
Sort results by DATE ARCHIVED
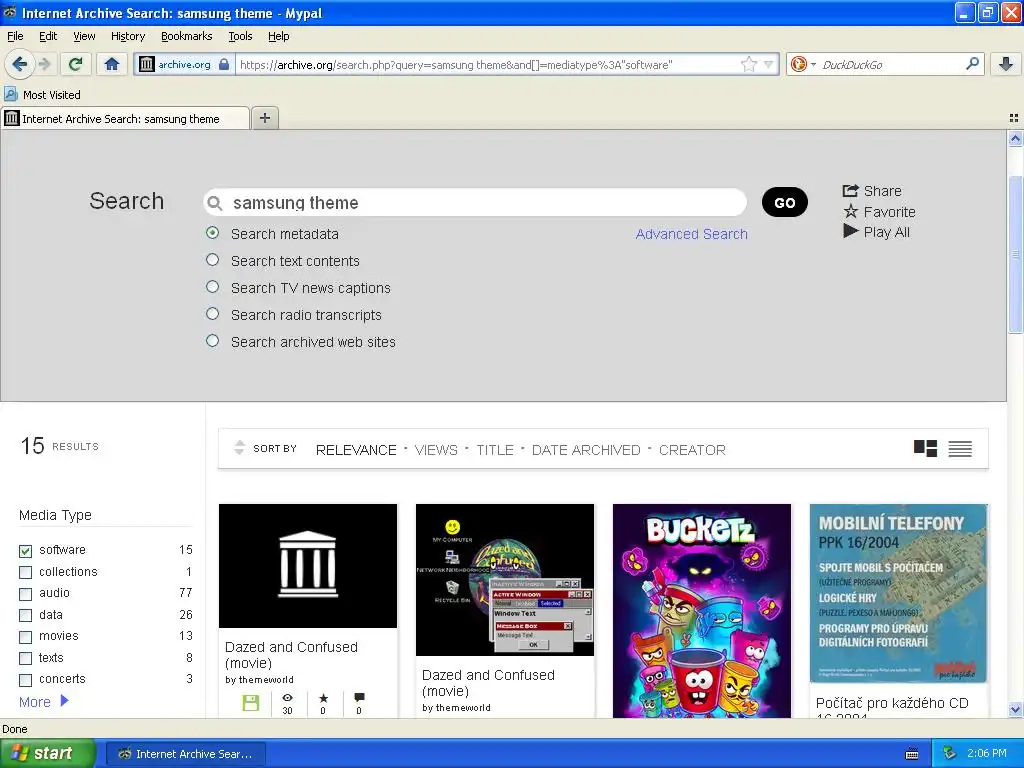[586, 450]
